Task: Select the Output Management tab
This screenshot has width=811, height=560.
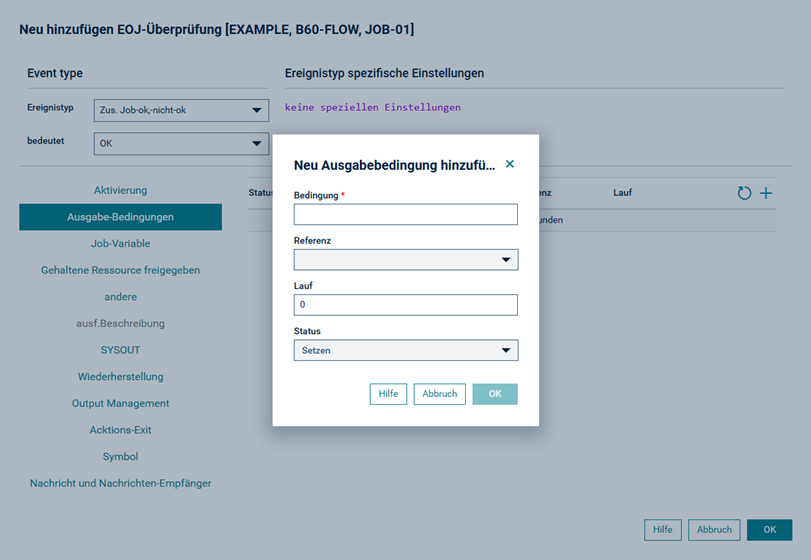Action: point(121,403)
